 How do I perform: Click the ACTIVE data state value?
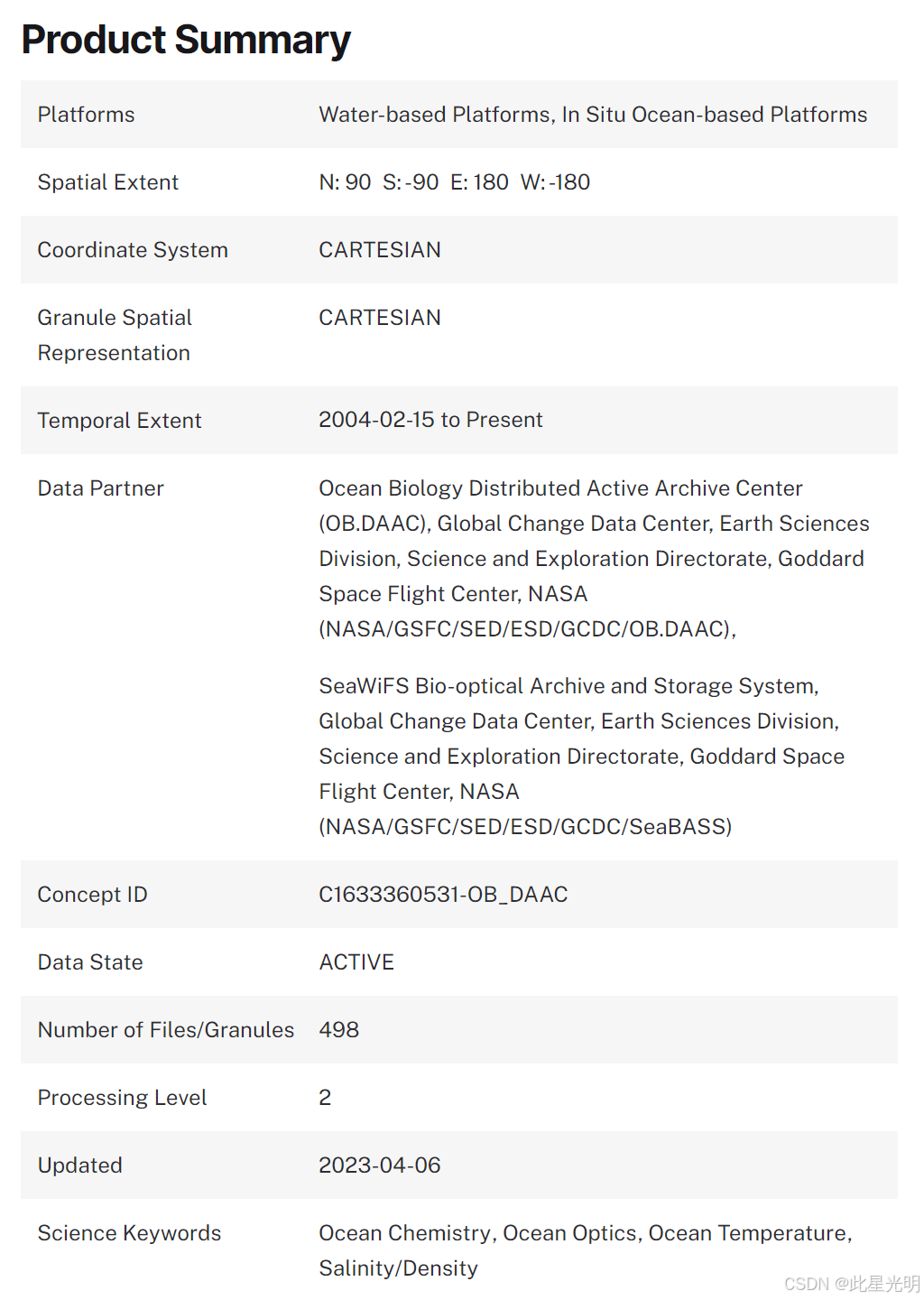pyautogui.click(x=356, y=962)
